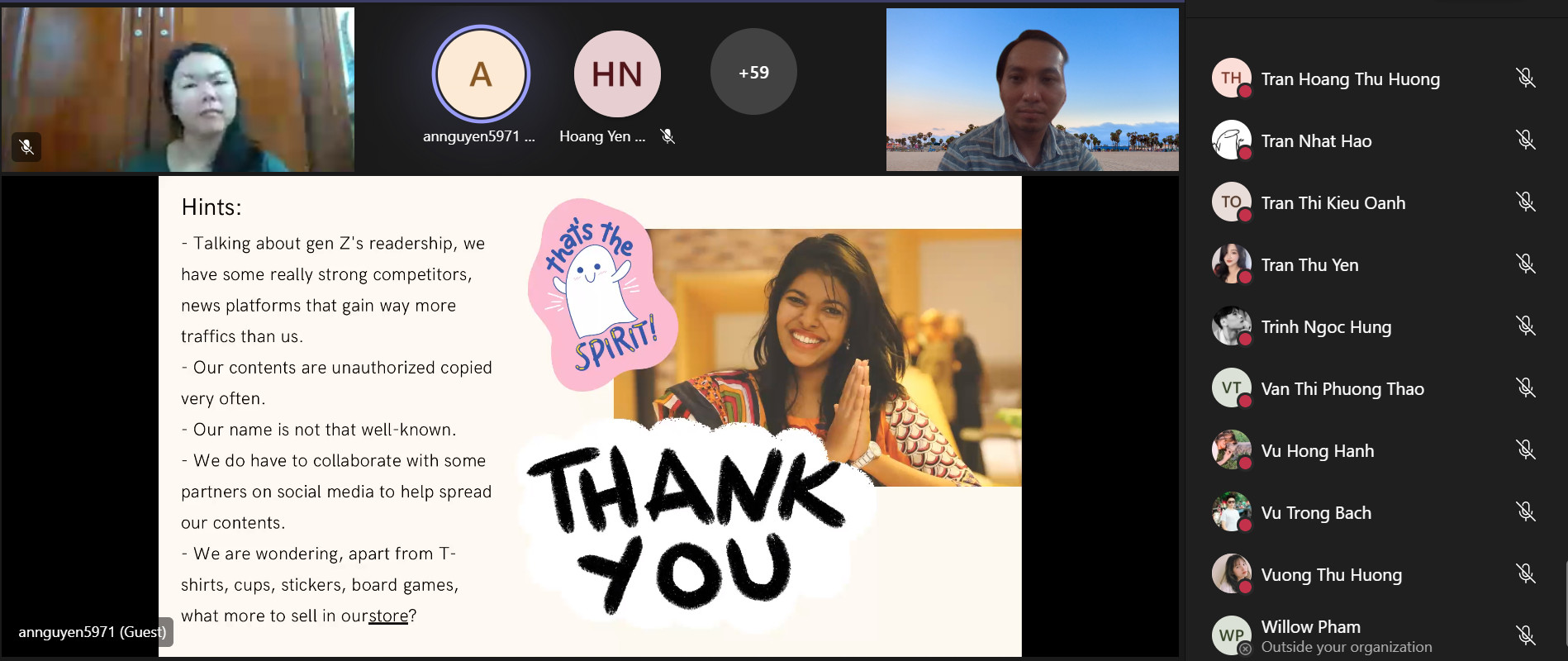
Task: Click muted mic icon for Van Thi Phuong Thao
Action: click(1526, 388)
